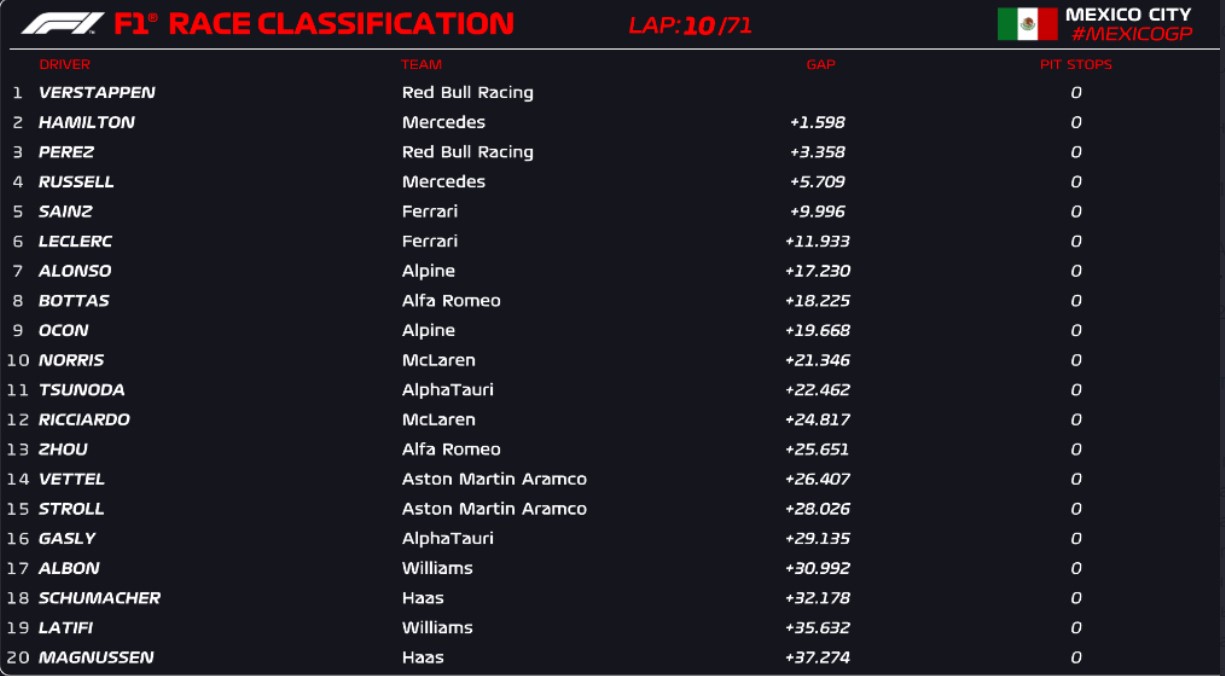The image size is (1225, 676).
Task: Select the DRIVER column header
Action: click(x=65, y=64)
